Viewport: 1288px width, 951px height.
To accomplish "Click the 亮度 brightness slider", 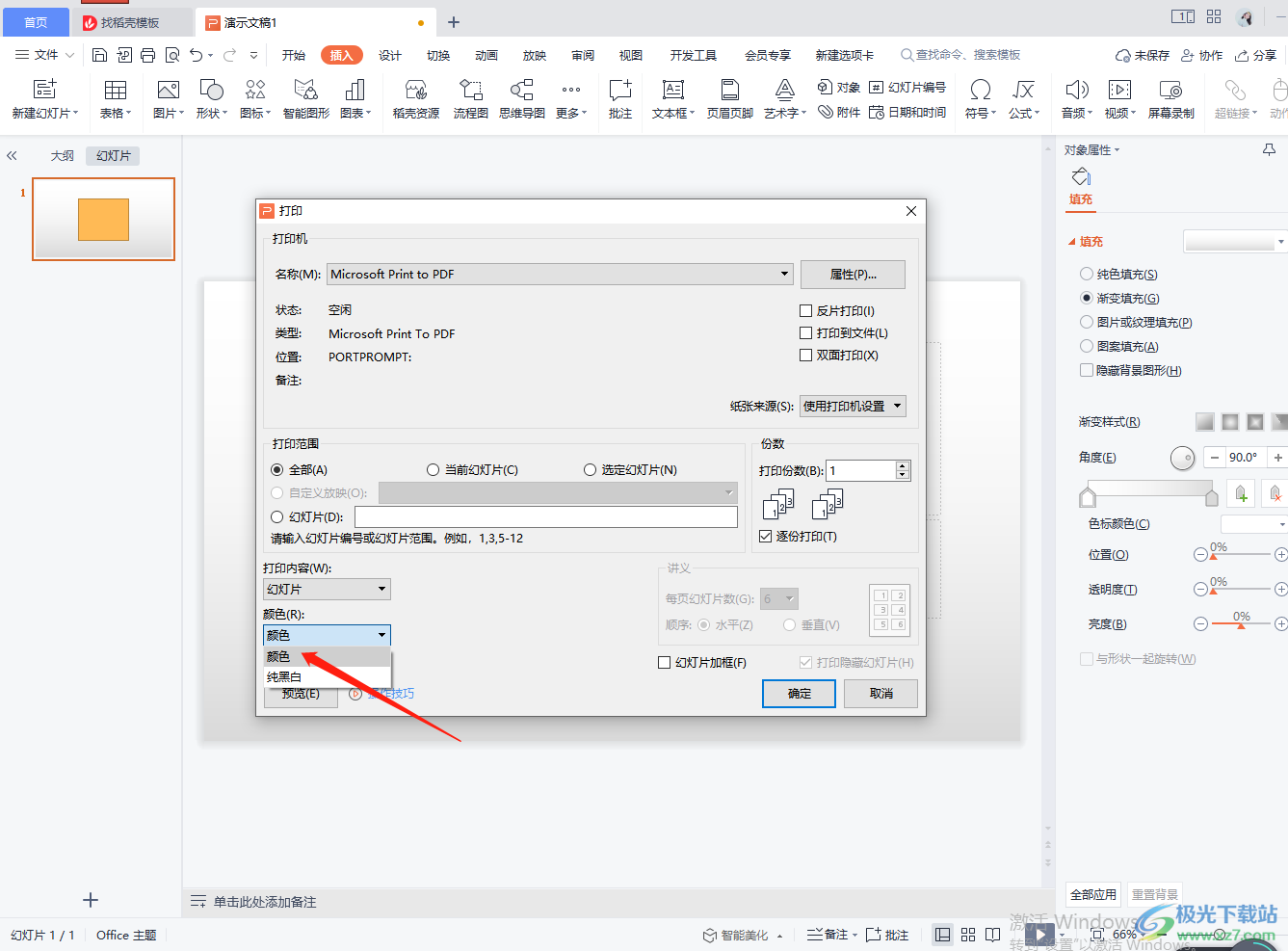I will 1241,623.
